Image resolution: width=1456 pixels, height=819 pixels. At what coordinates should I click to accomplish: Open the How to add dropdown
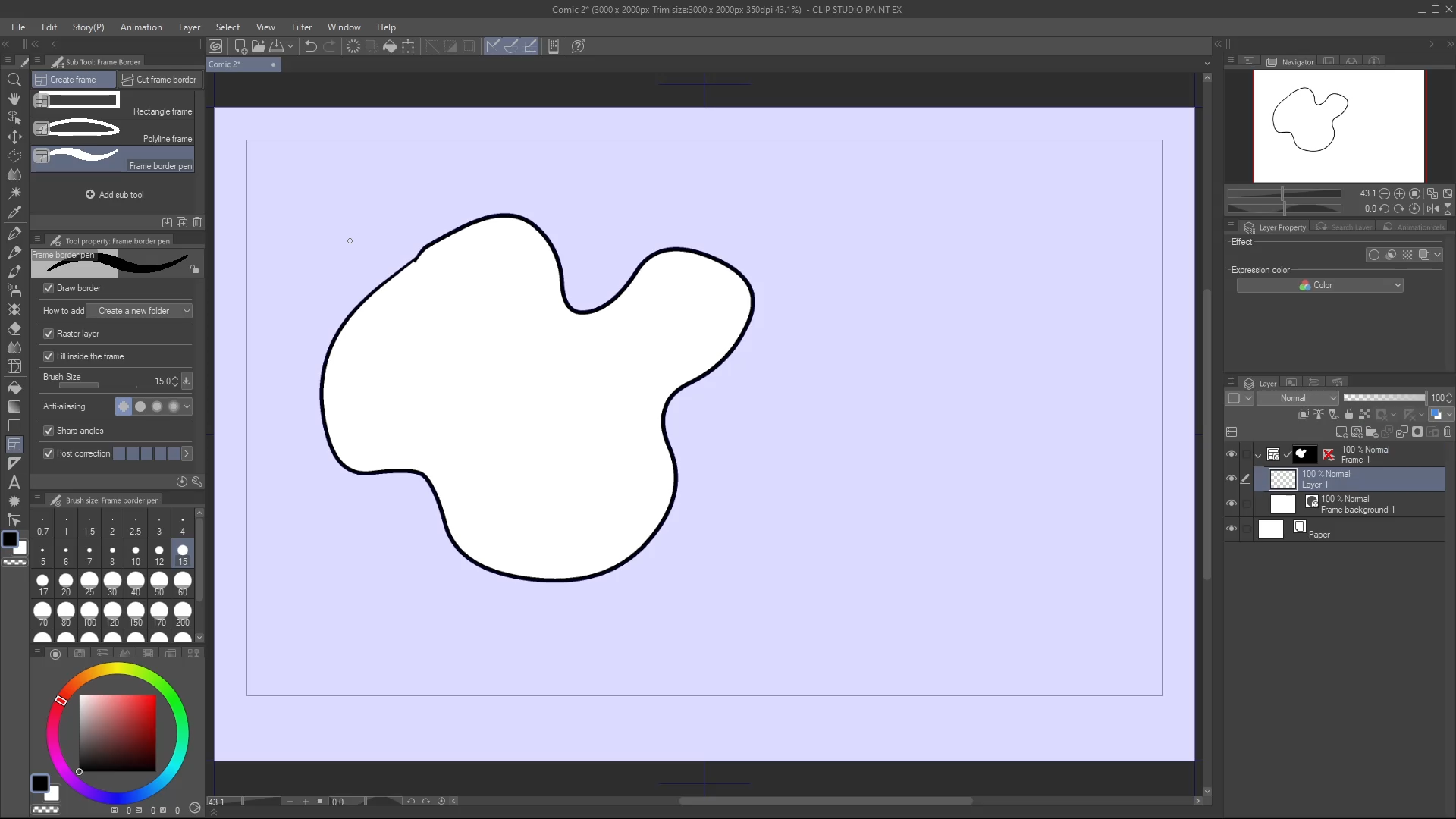pos(140,311)
